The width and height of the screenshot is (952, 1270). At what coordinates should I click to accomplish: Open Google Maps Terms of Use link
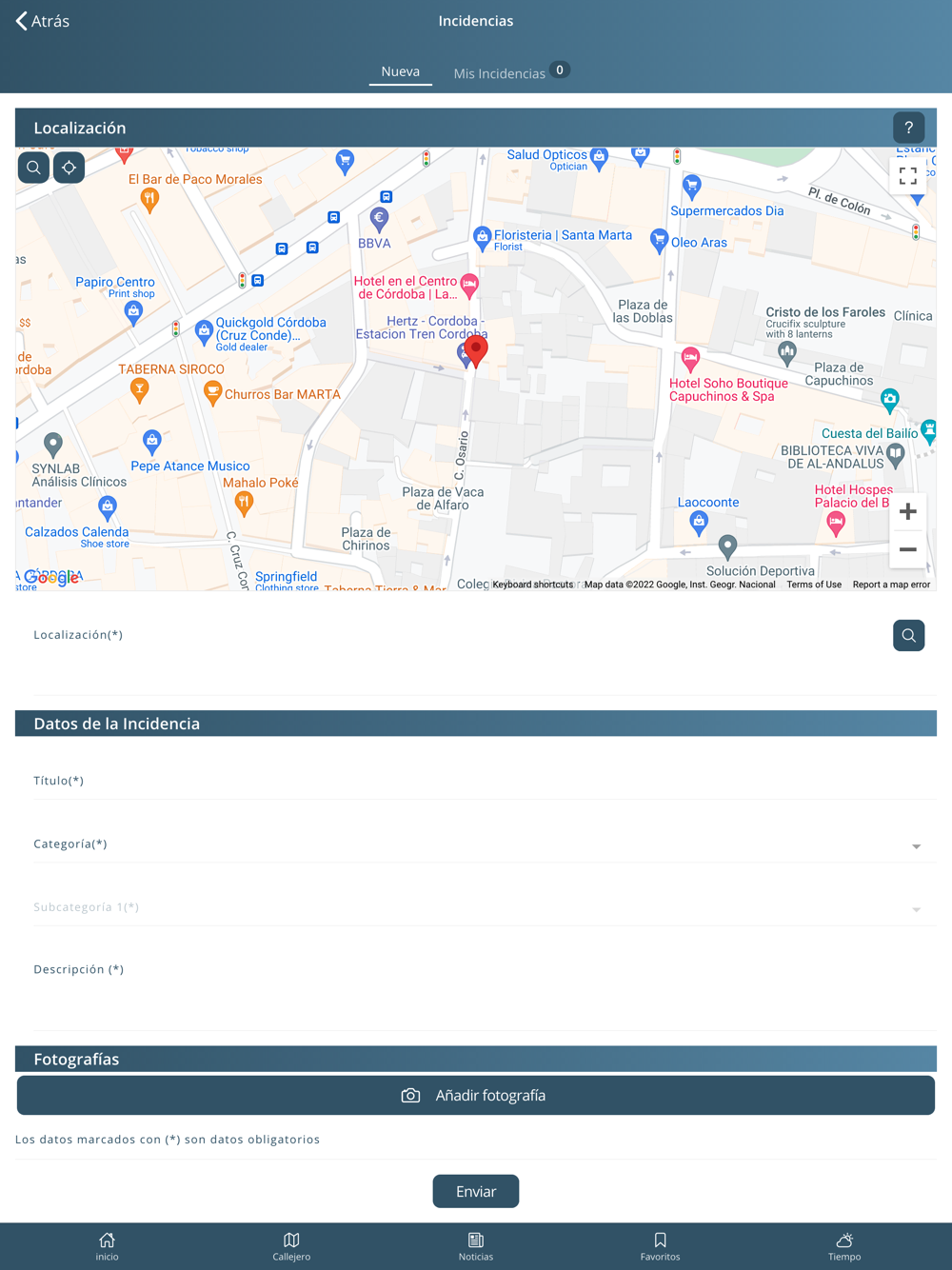coord(814,585)
